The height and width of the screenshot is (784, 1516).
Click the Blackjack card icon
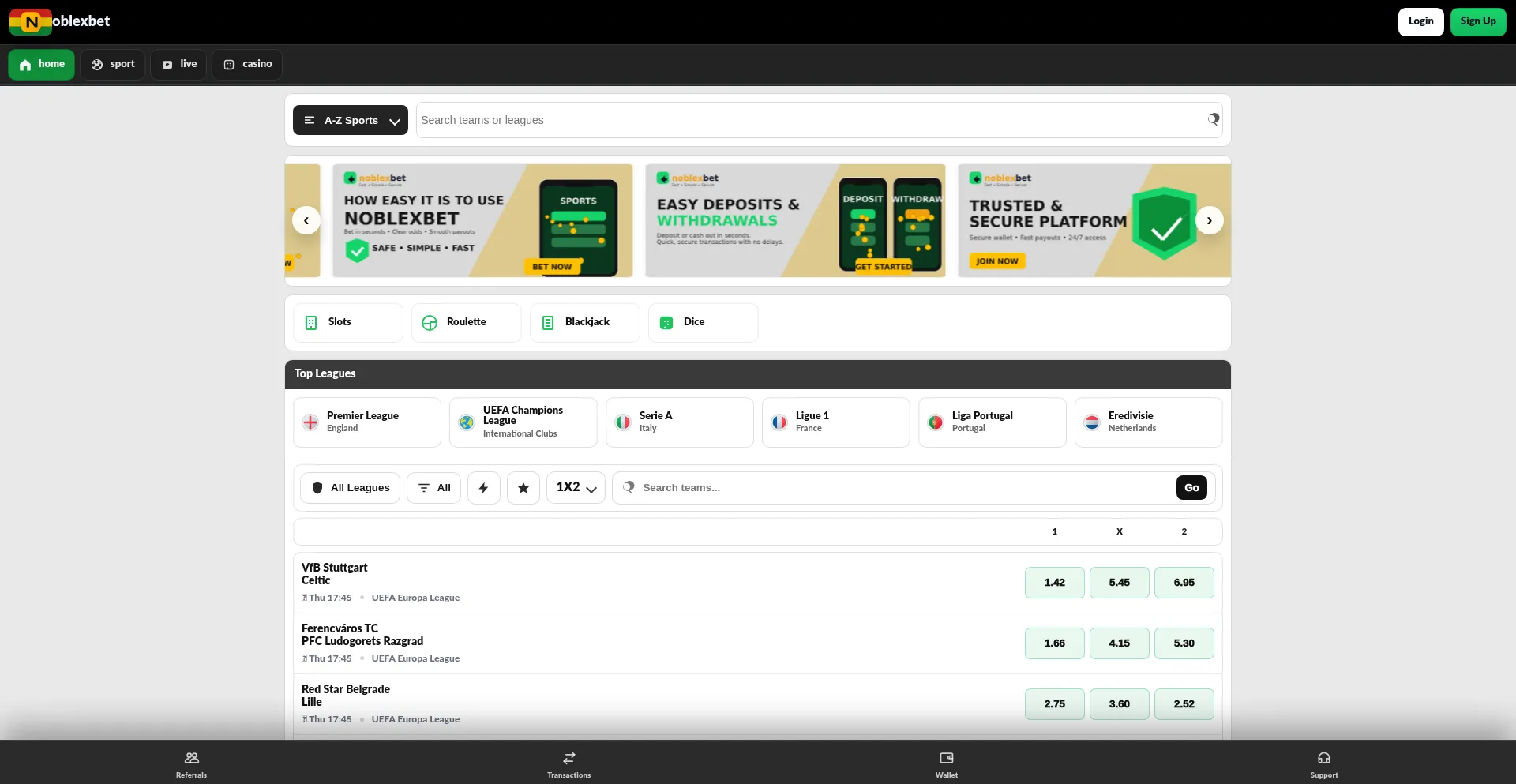tap(548, 323)
